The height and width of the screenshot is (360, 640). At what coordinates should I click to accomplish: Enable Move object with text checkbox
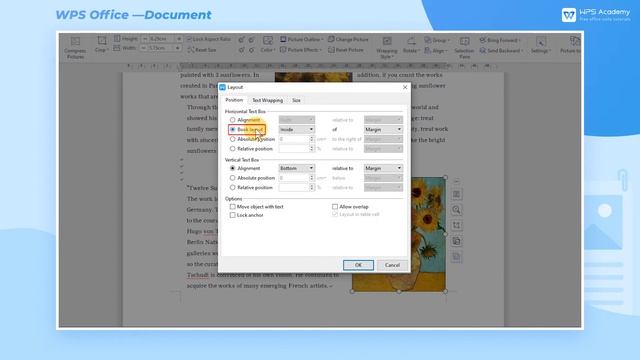[233, 207]
